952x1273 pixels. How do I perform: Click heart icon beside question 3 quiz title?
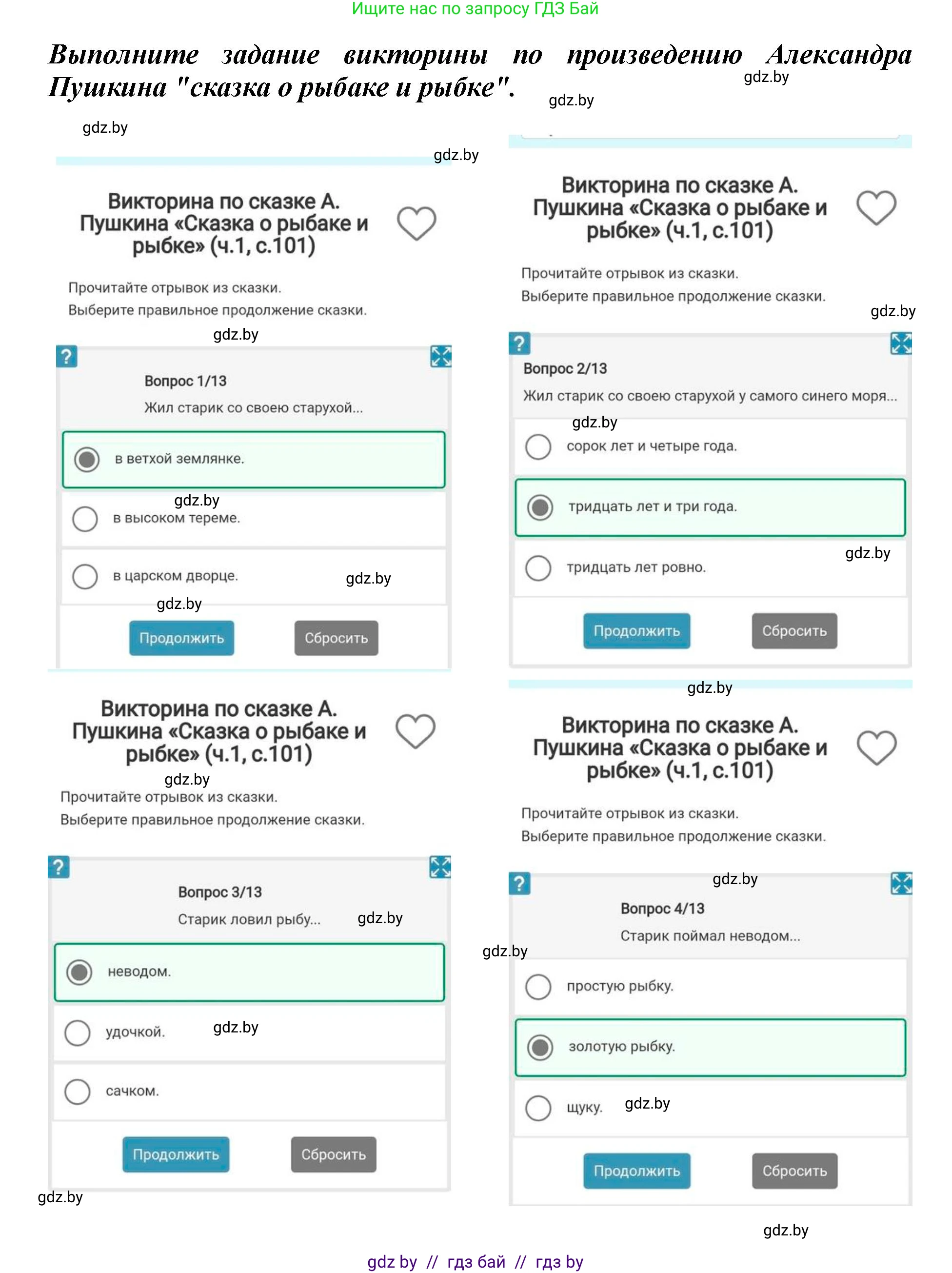point(415,731)
